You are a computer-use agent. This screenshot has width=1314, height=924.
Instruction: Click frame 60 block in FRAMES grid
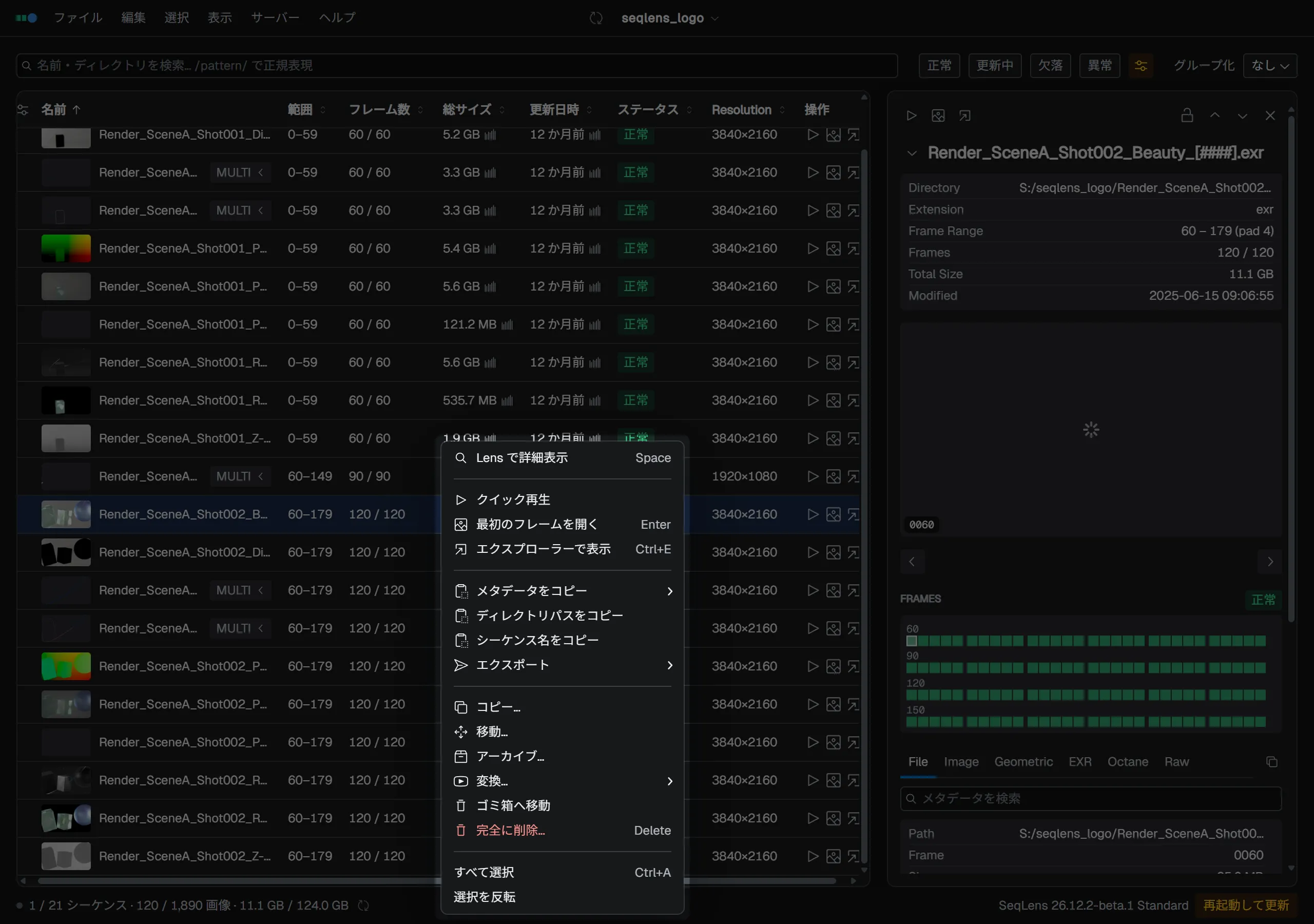tap(912, 641)
